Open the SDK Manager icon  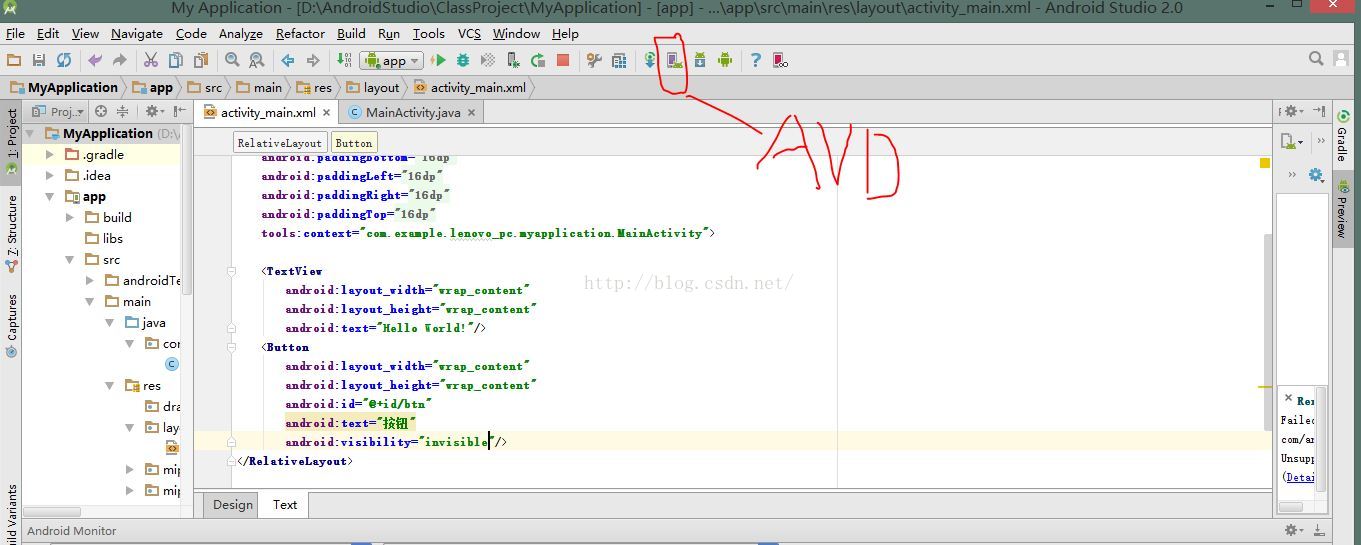click(x=699, y=60)
